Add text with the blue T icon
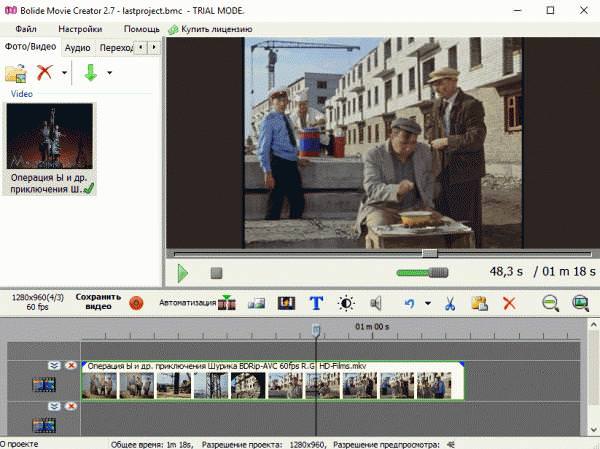 pos(316,303)
